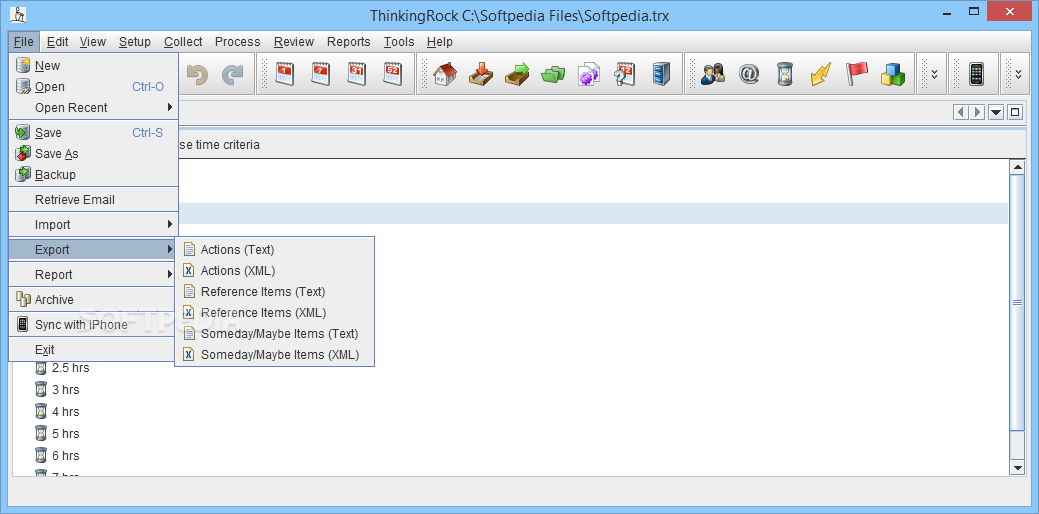This screenshot has height=514, width=1039.
Task: Expand the rightmost toolbar overflow chevron
Action: point(1018,74)
